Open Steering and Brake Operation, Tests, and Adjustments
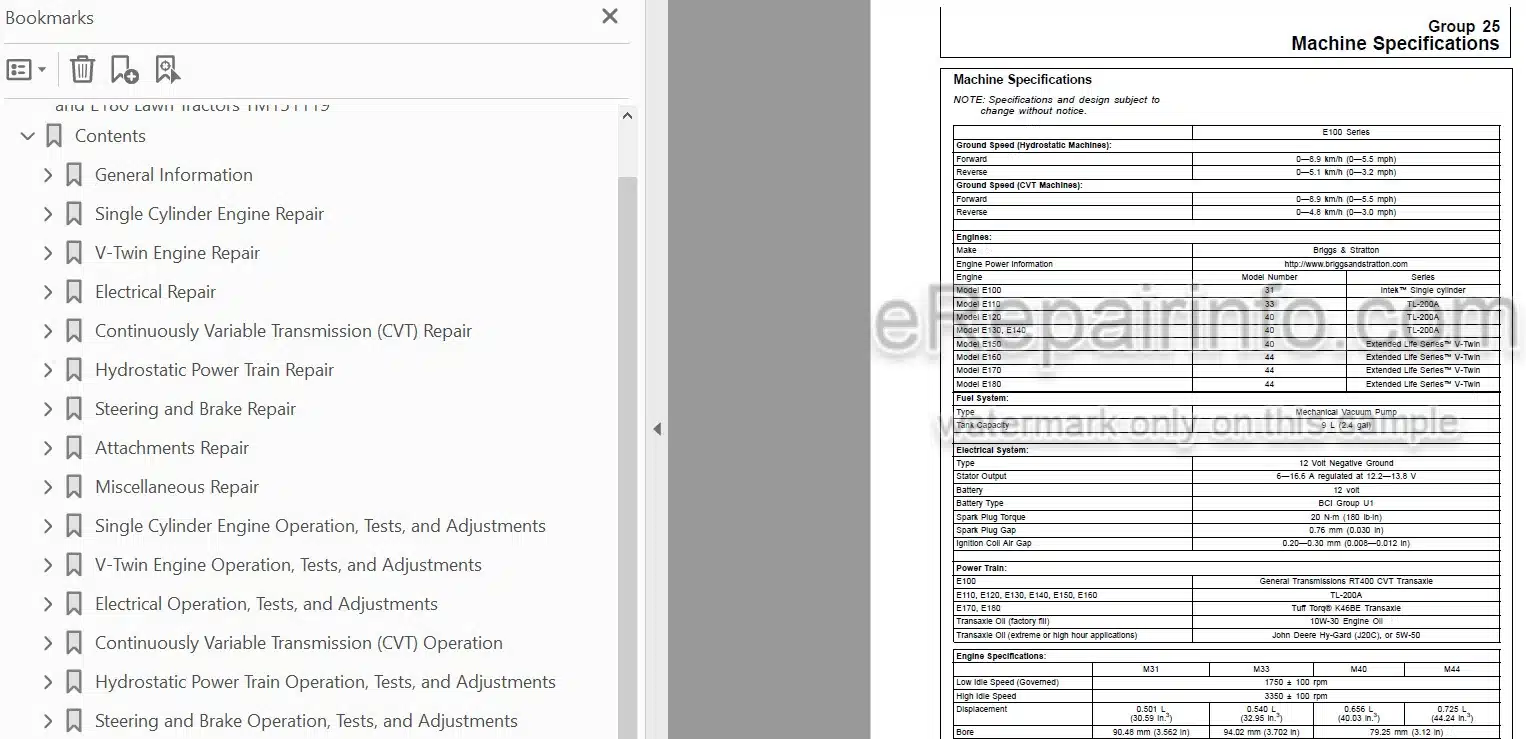 tap(306, 721)
